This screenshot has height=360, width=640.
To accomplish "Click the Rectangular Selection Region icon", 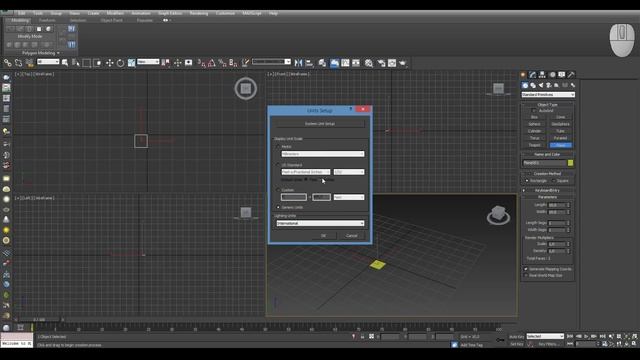I will pos(87,63).
